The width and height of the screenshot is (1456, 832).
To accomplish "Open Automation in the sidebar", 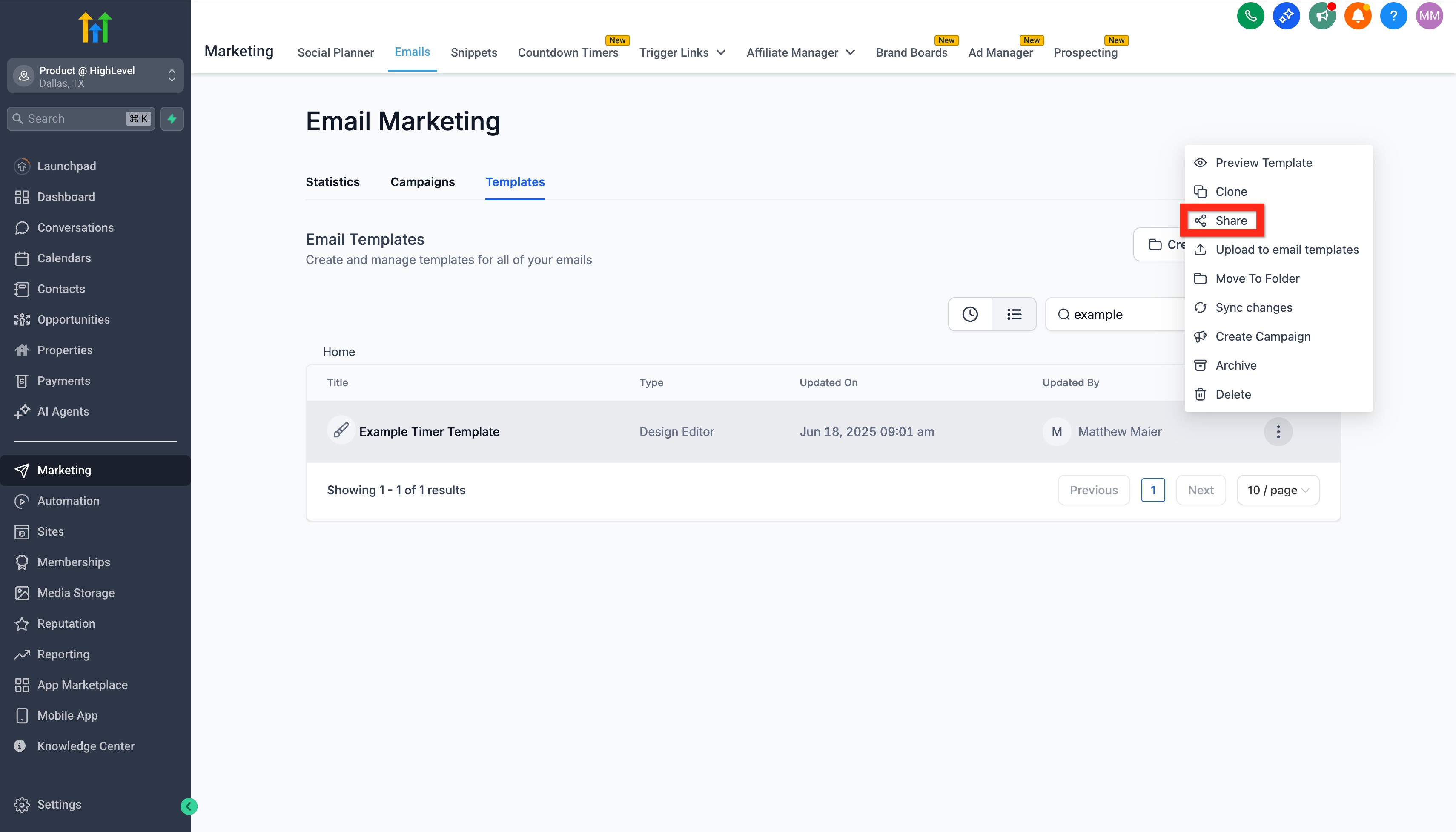I will click(68, 501).
